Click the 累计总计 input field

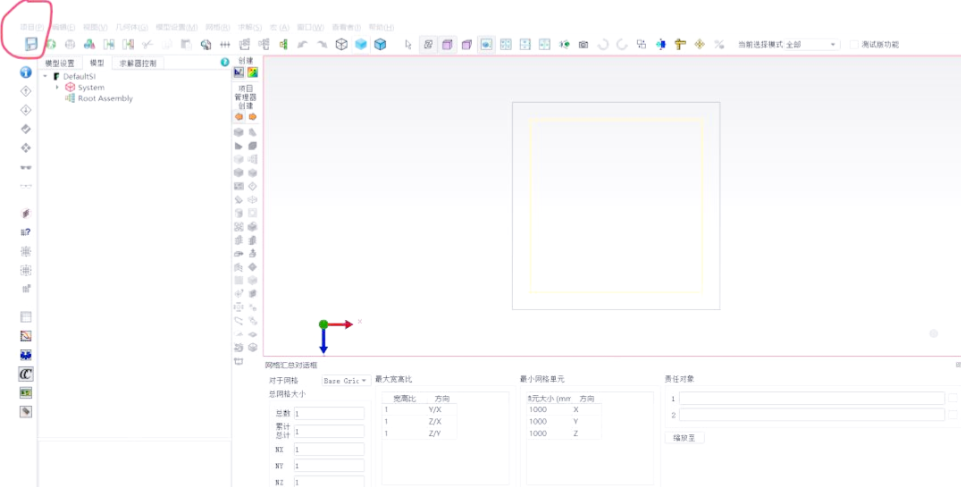(x=329, y=431)
